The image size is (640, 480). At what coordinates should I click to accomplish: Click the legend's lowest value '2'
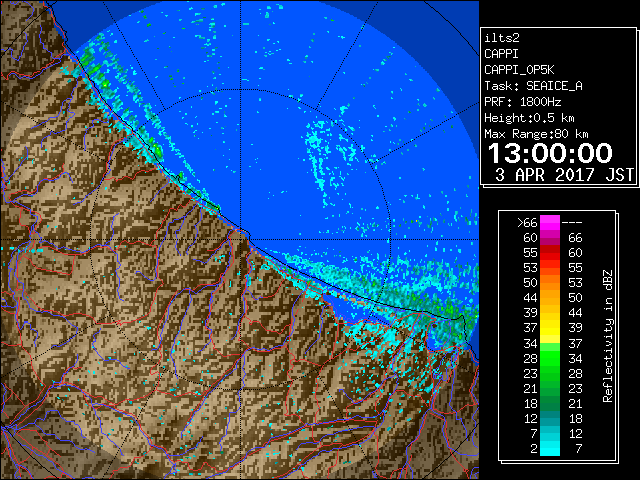pos(534,449)
